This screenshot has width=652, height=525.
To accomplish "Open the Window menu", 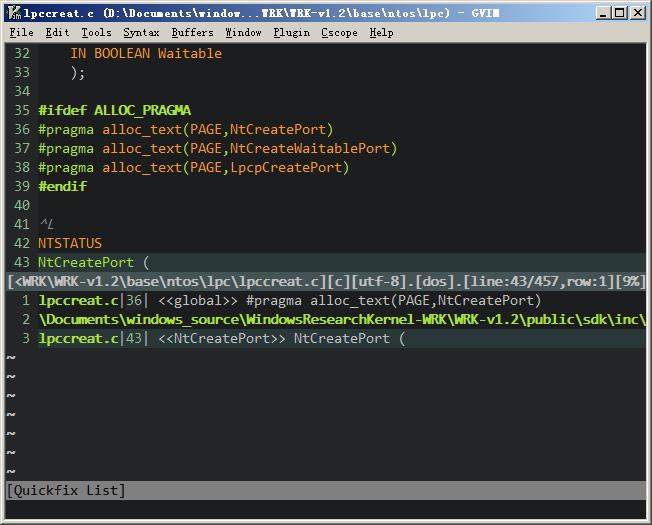I will coord(243,32).
